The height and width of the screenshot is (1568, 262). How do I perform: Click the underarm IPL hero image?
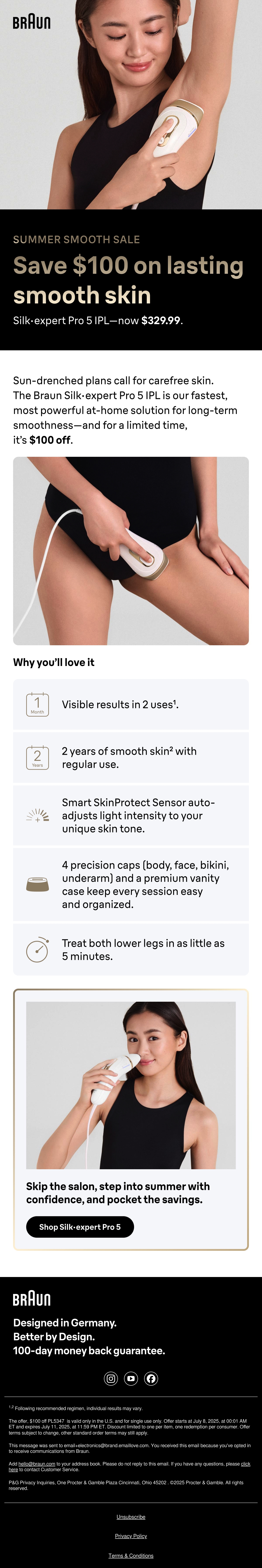pyautogui.click(x=131, y=105)
